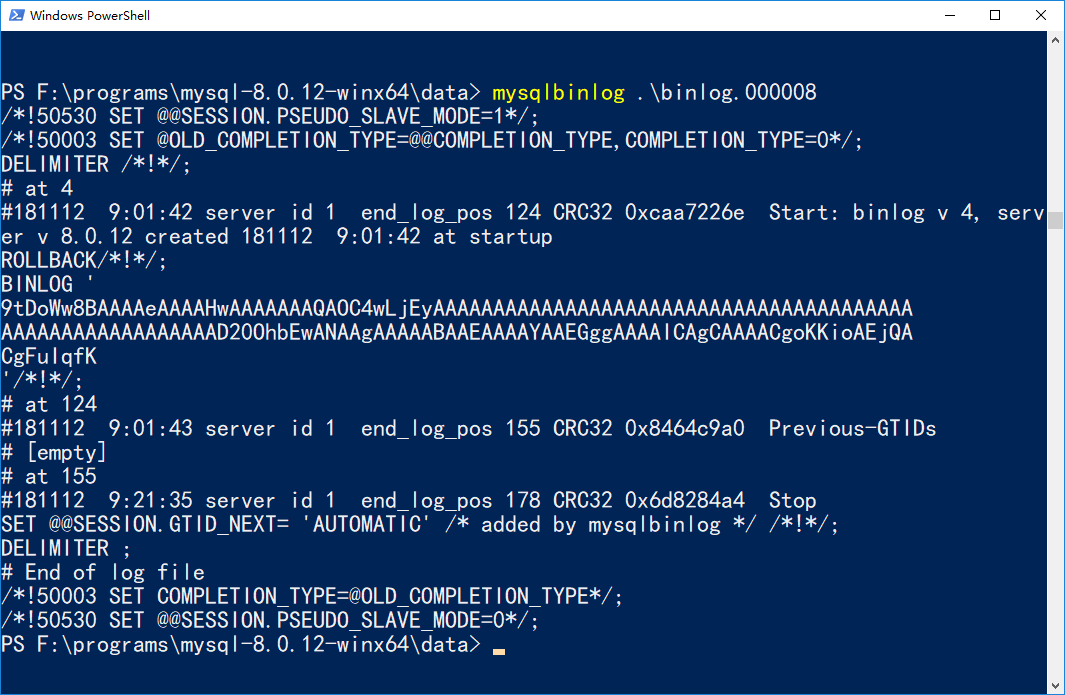Click the "# at 124" line
Screen dimensions: 1065x695
point(49,405)
